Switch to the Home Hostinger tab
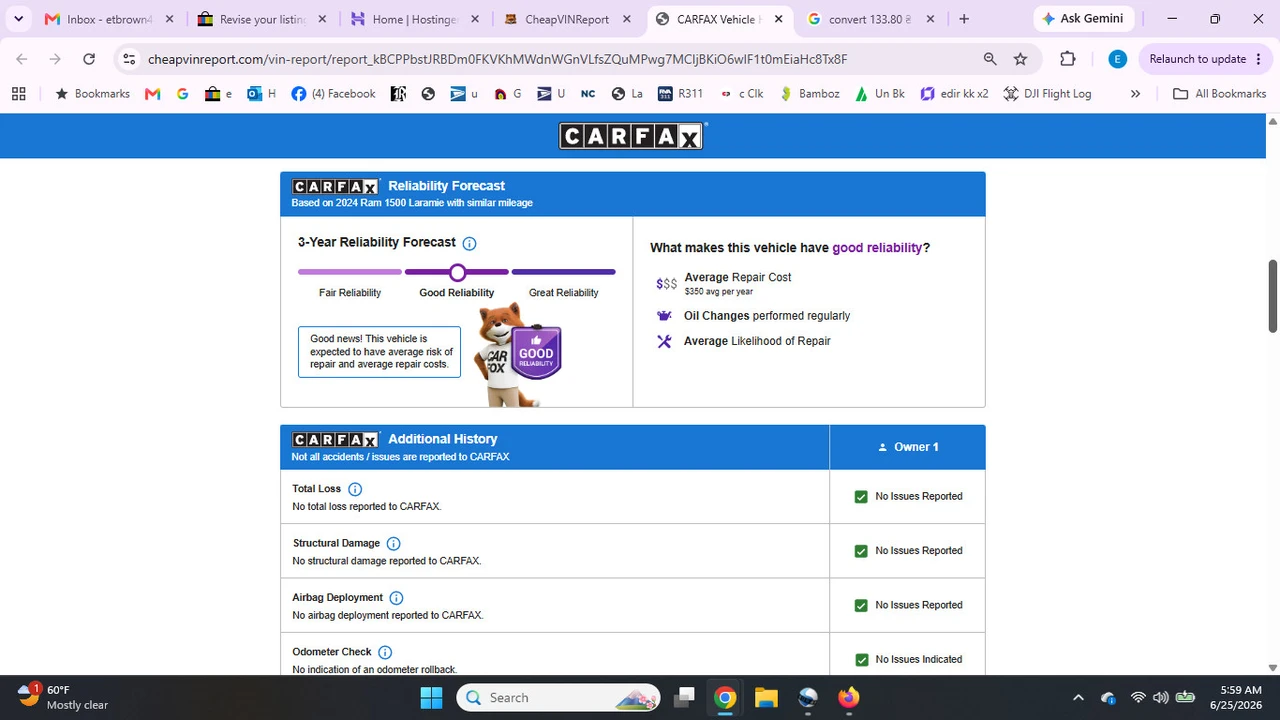This screenshot has width=1280, height=720. pos(415,19)
